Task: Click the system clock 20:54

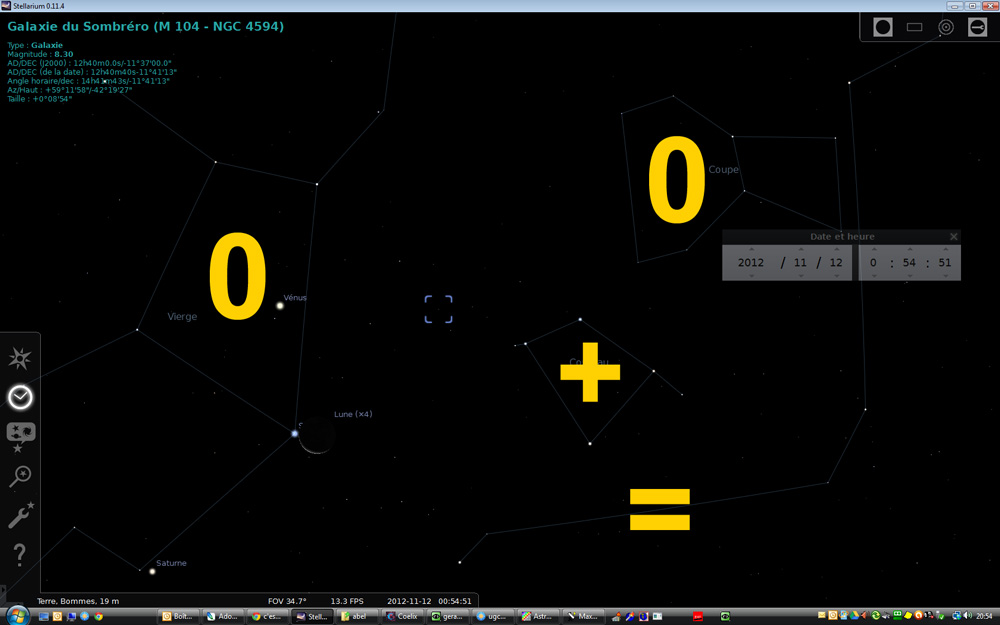Action: (984, 616)
